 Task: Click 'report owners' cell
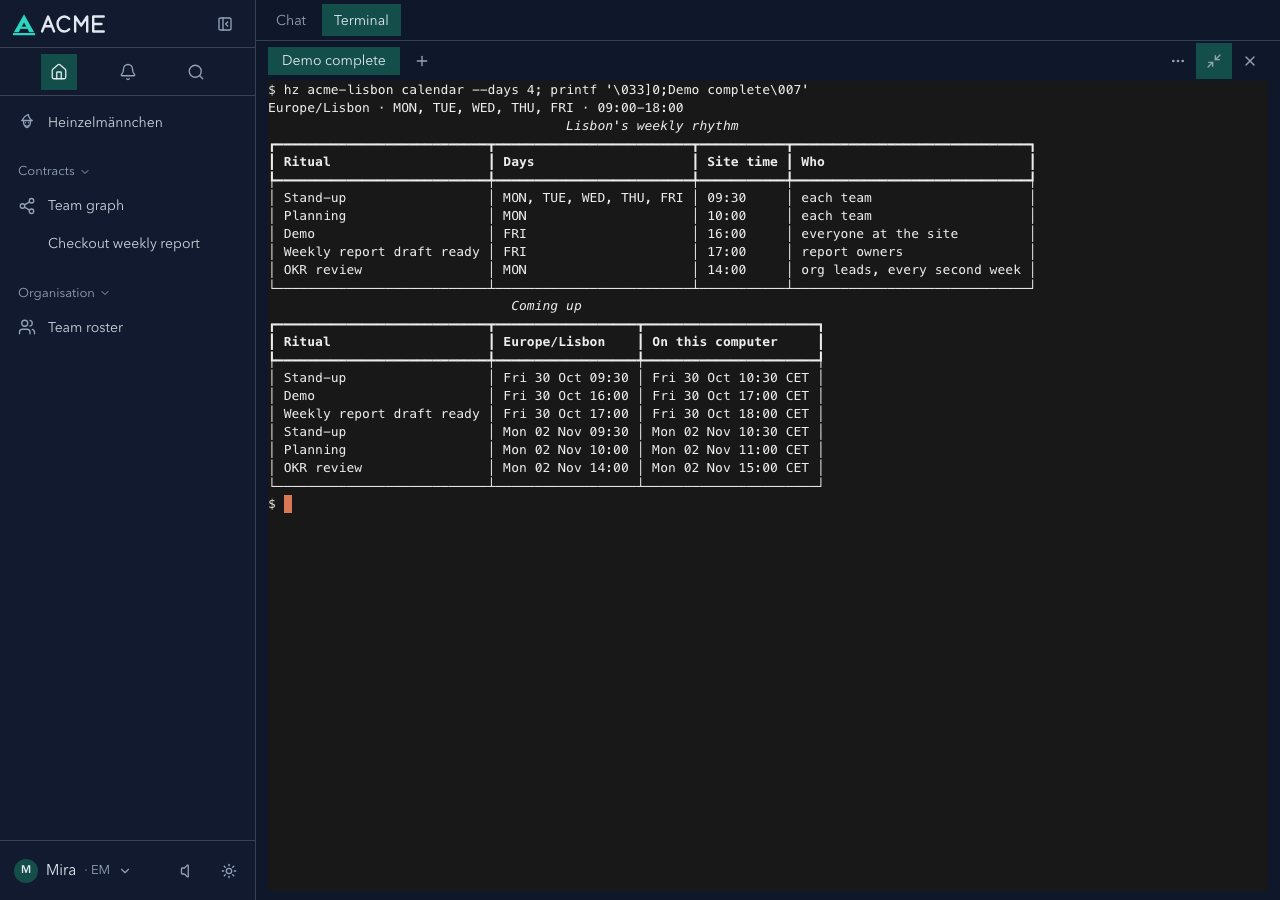[852, 252]
